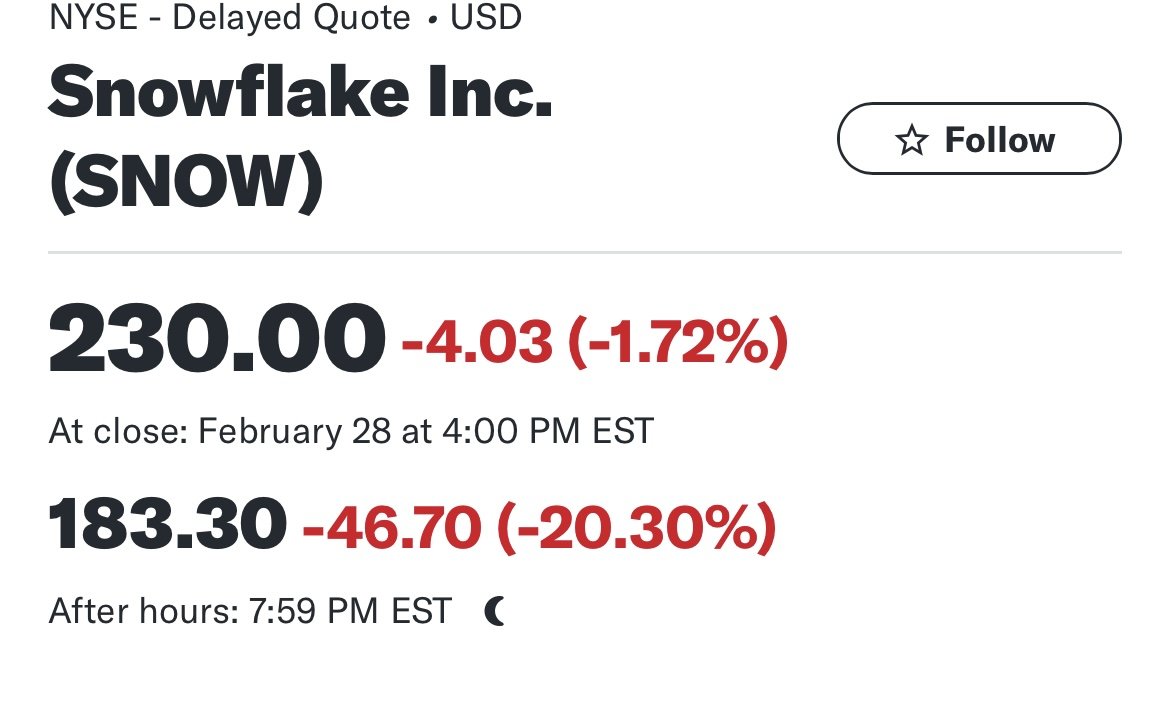Click the NYSE - Delayed Quote label
The image size is (1153, 701).
click(x=229, y=17)
